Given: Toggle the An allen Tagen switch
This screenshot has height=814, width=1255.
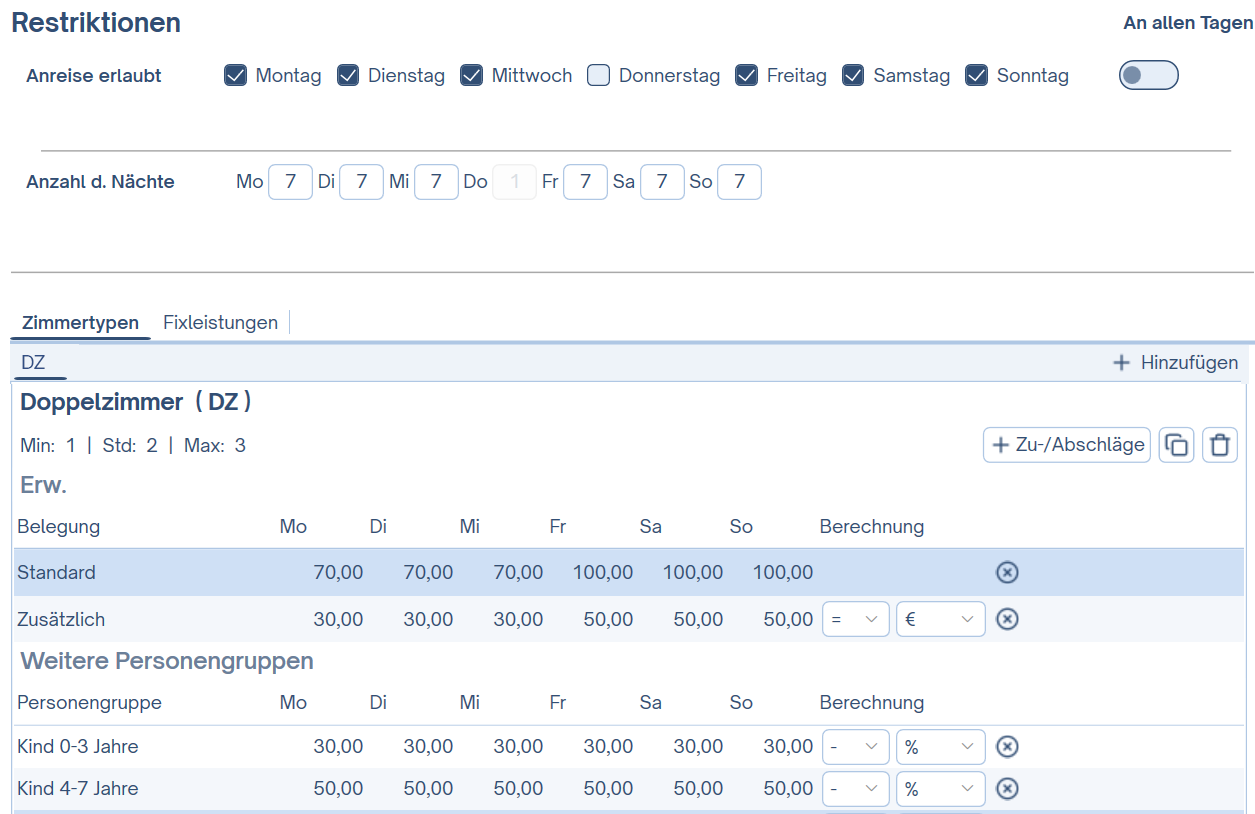Looking at the screenshot, I should coord(1148,75).
